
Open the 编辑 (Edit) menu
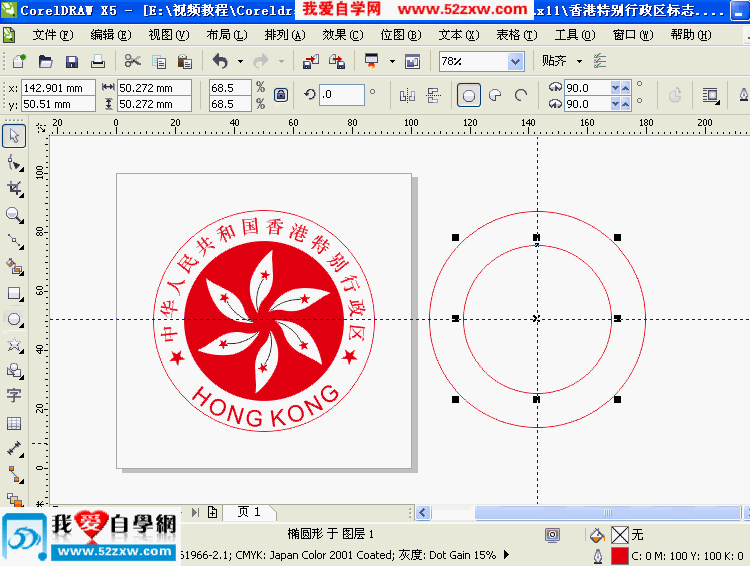110,35
